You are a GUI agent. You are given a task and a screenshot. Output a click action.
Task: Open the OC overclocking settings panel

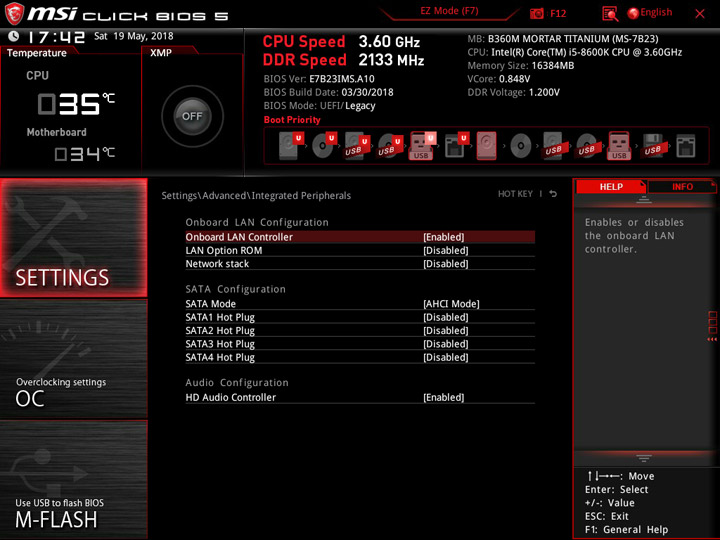[x=74, y=359]
